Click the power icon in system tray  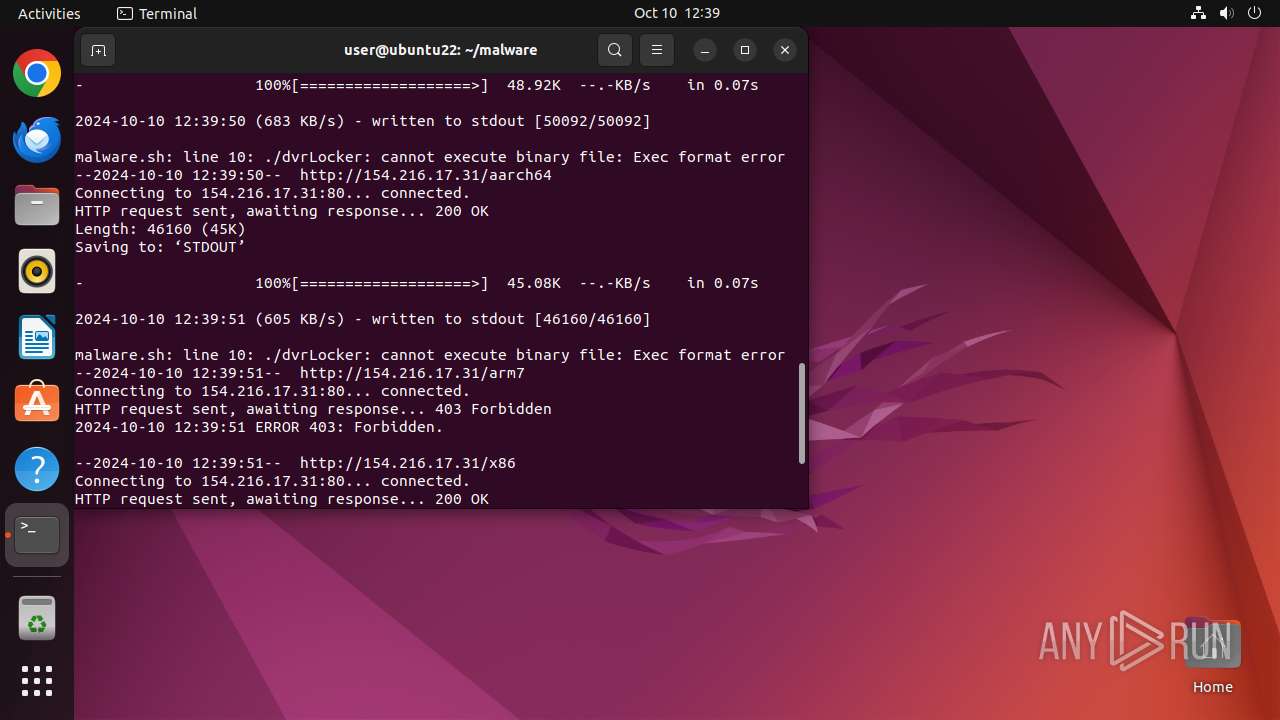click(1255, 13)
